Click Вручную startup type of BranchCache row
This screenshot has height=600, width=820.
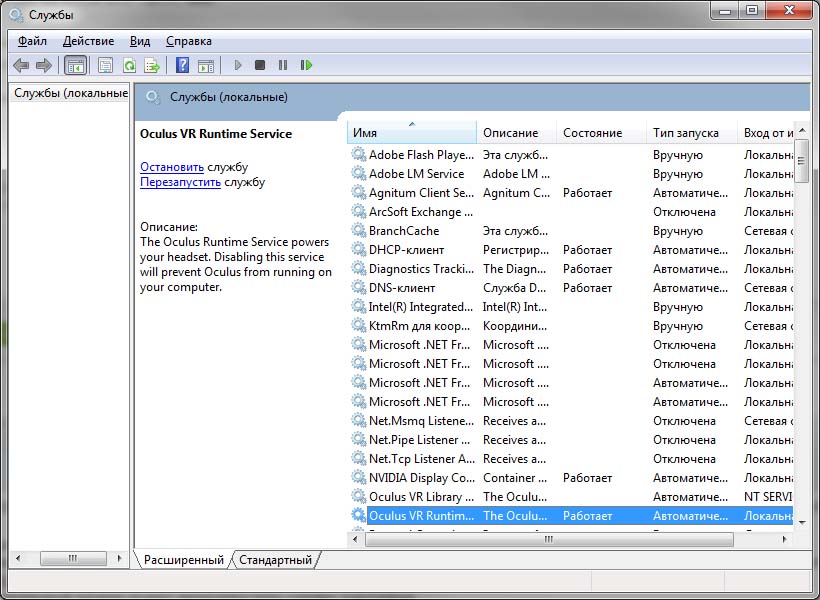(x=678, y=231)
